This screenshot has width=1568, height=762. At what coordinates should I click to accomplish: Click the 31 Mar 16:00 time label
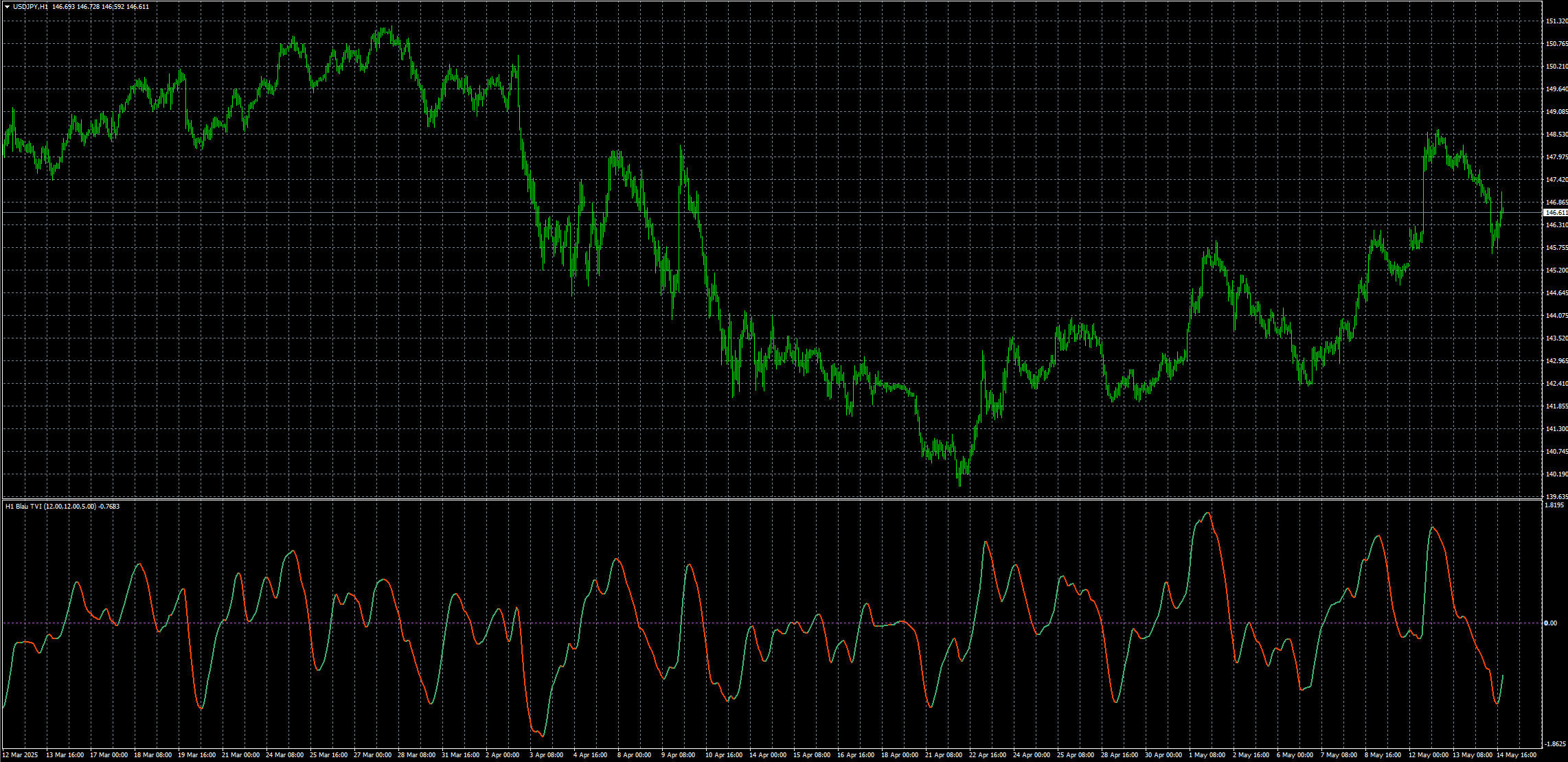click(x=460, y=755)
